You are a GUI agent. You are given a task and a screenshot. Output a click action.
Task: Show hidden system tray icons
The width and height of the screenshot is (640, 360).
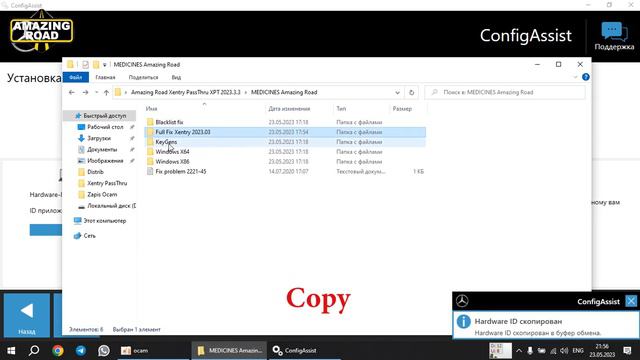click(x=519, y=351)
